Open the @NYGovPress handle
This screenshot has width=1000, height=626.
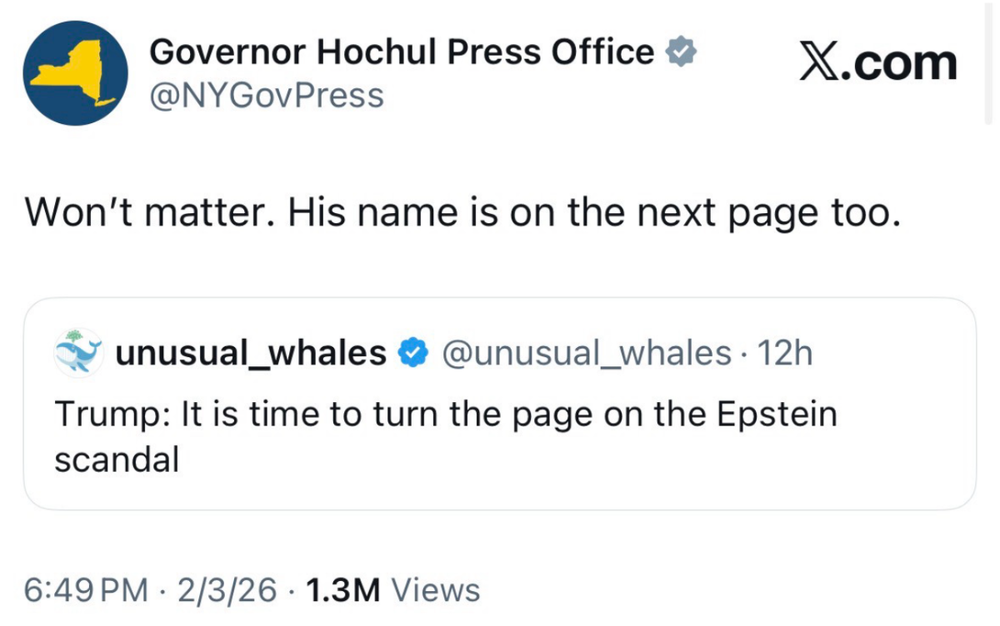pos(266,96)
